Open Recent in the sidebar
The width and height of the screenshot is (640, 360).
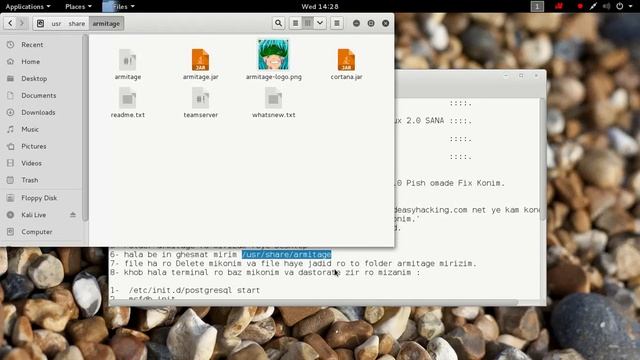click(42, 44)
